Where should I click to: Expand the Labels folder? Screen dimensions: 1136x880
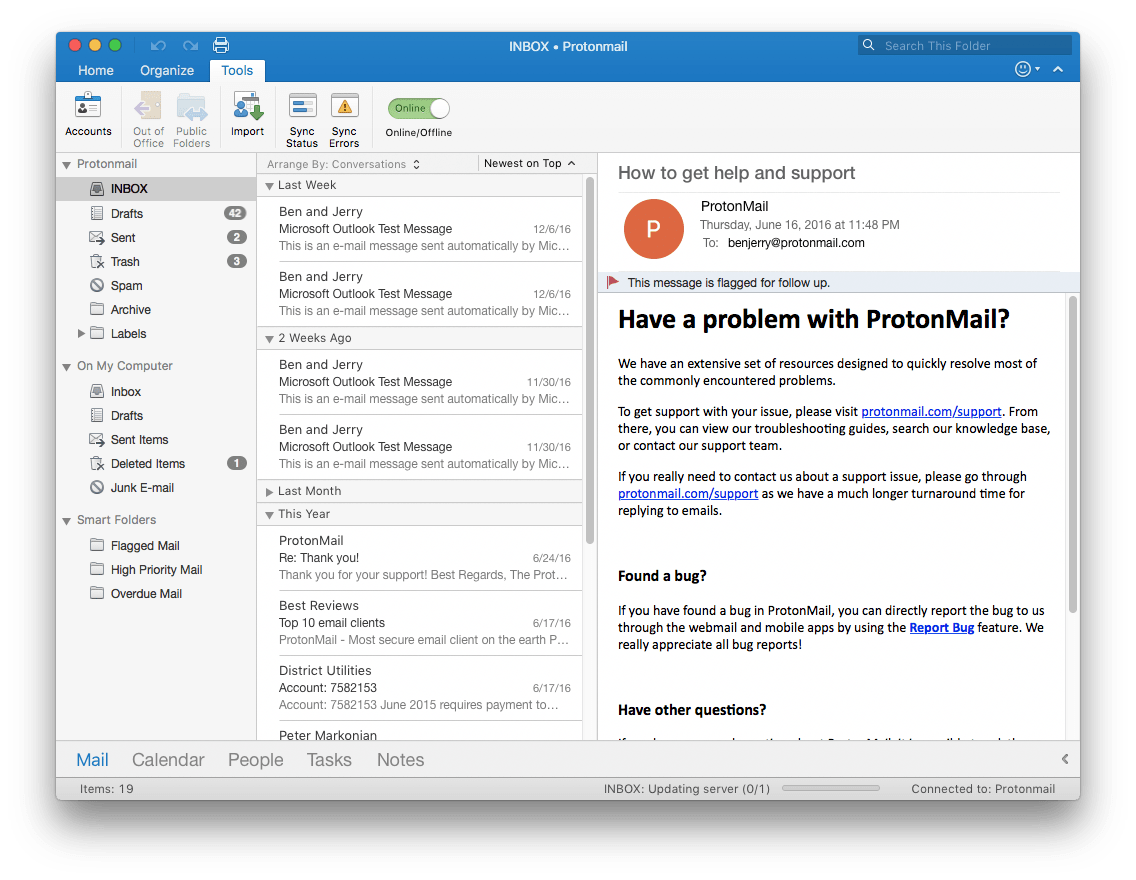(82, 333)
